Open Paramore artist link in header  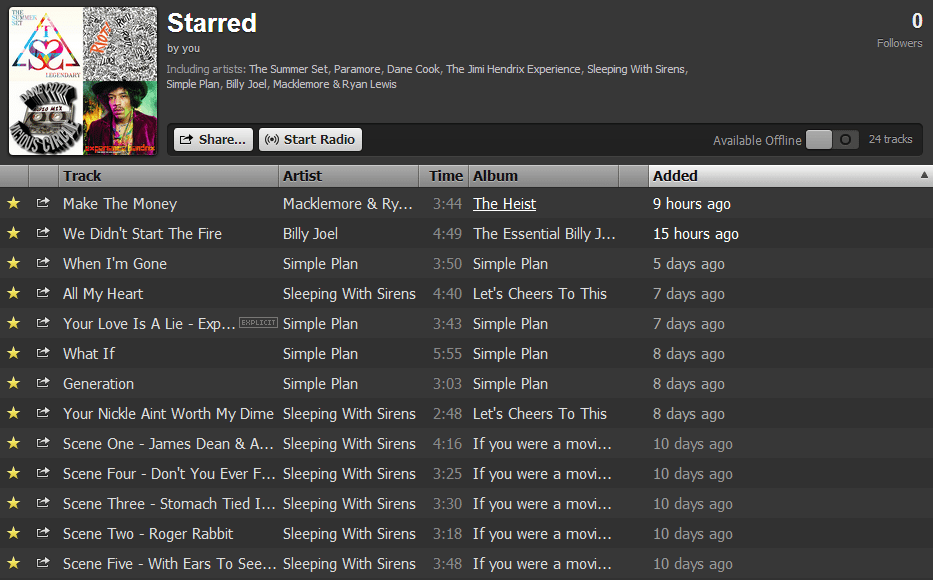pyautogui.click(x=357, y=69)
